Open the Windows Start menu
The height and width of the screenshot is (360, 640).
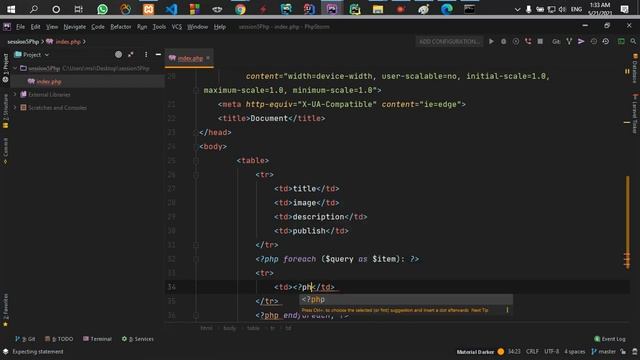pos(11,9)
